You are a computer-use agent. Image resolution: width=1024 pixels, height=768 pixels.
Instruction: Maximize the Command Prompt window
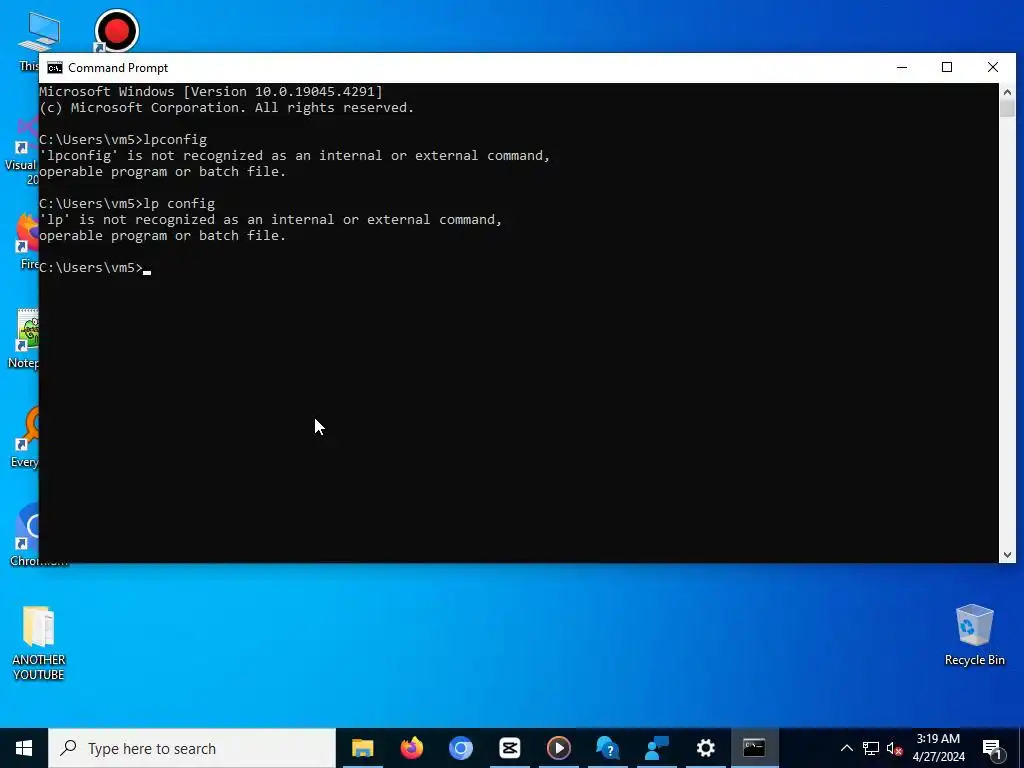tap(947, 67)
